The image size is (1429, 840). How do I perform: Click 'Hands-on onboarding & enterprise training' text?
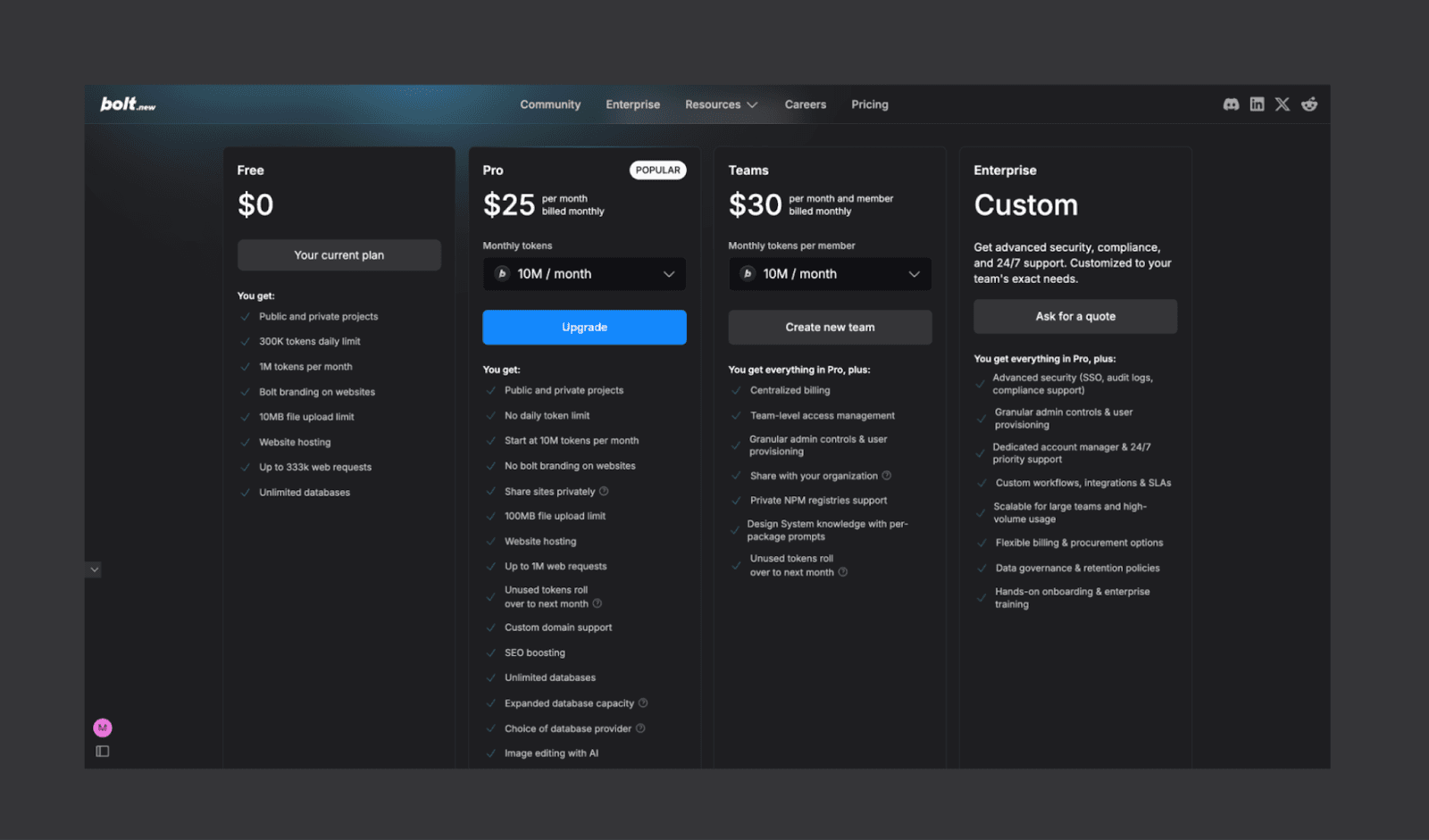1073,598
